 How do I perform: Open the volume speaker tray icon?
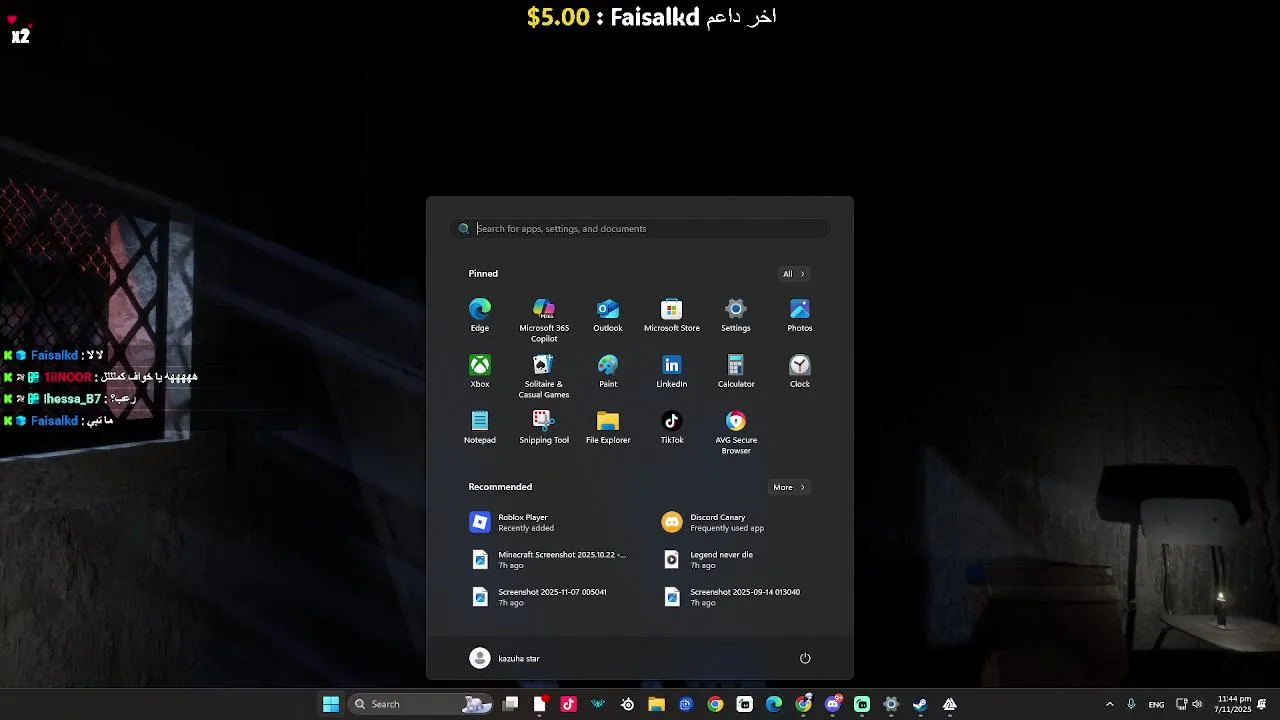pos(1197,704)
